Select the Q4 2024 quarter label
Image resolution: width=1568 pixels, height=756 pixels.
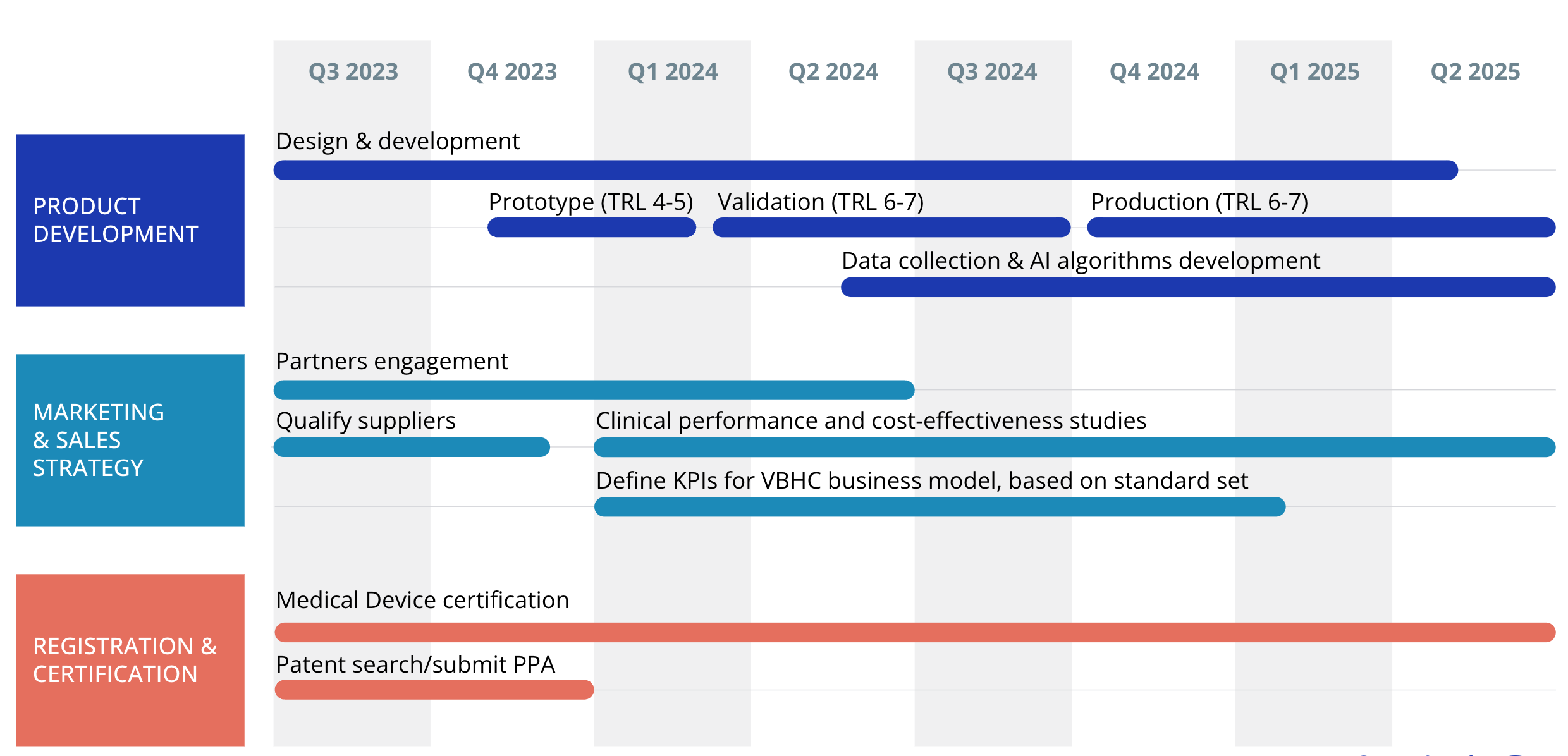1155,71
